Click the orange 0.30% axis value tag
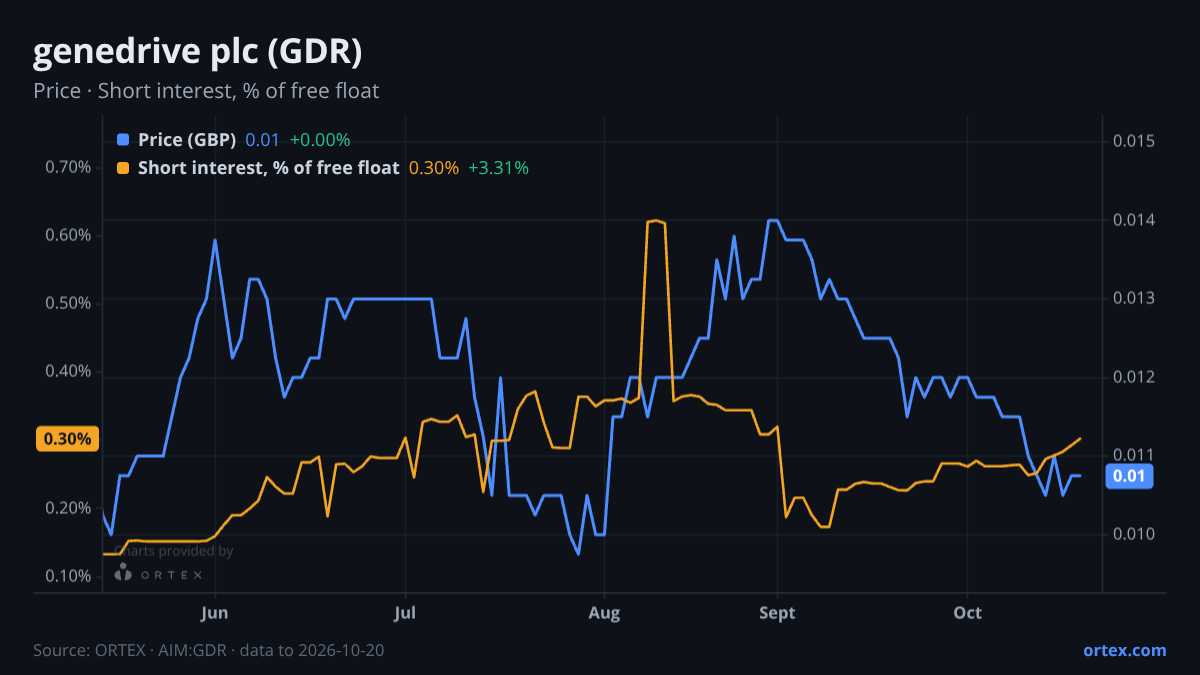 point(67,439)
